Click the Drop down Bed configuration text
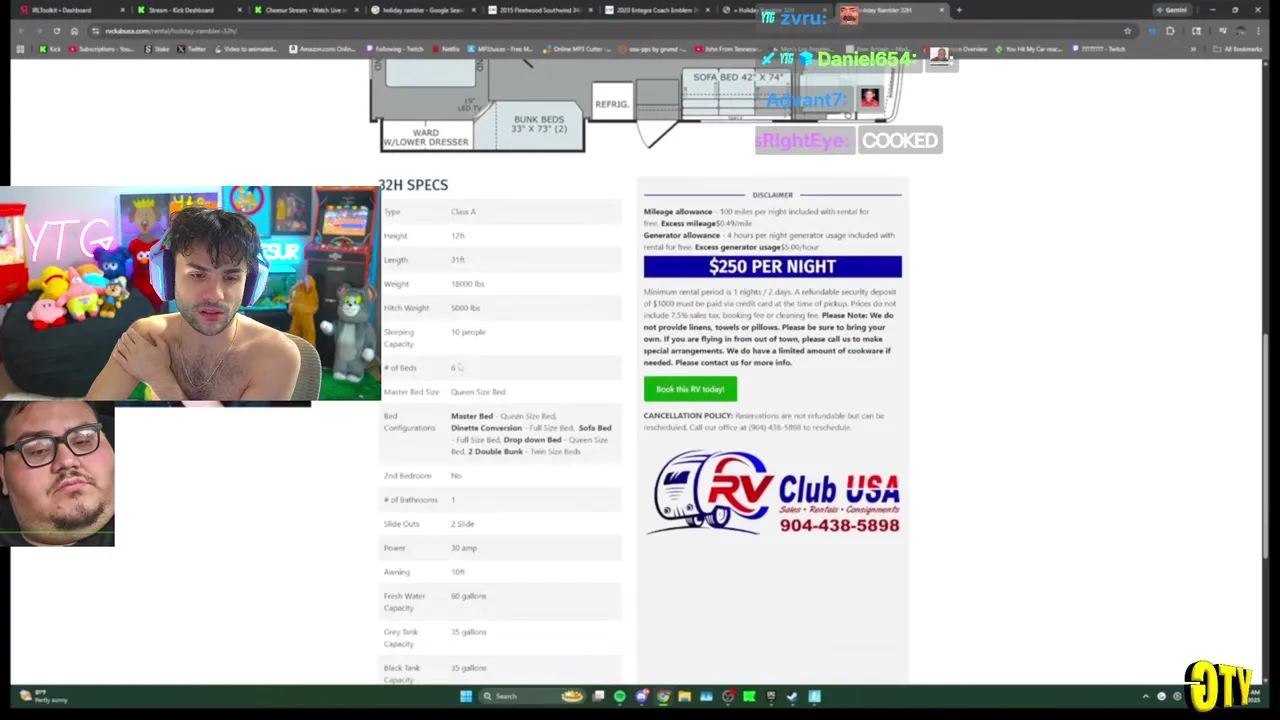Screen dimensions: 1280x720 532,440
